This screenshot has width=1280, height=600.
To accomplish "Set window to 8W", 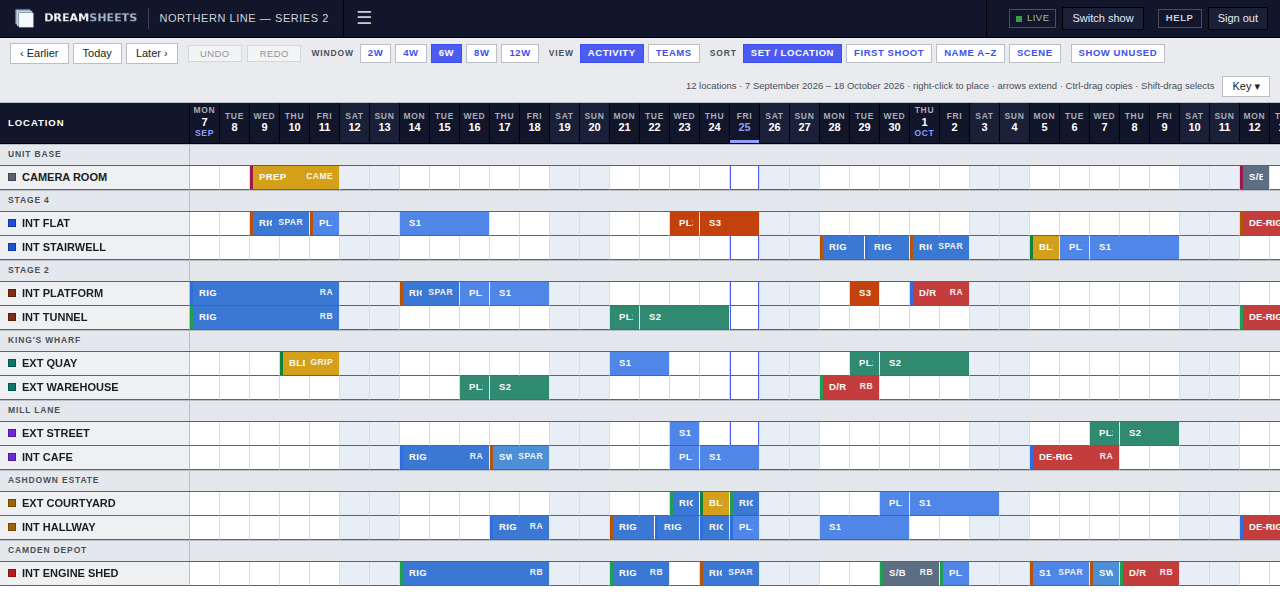I will 481,53.
